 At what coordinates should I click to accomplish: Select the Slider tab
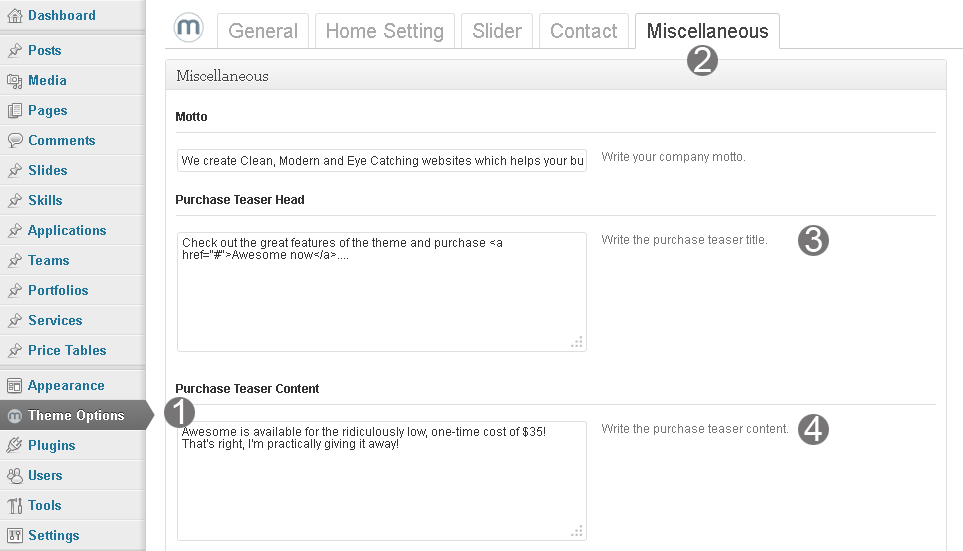497,31
